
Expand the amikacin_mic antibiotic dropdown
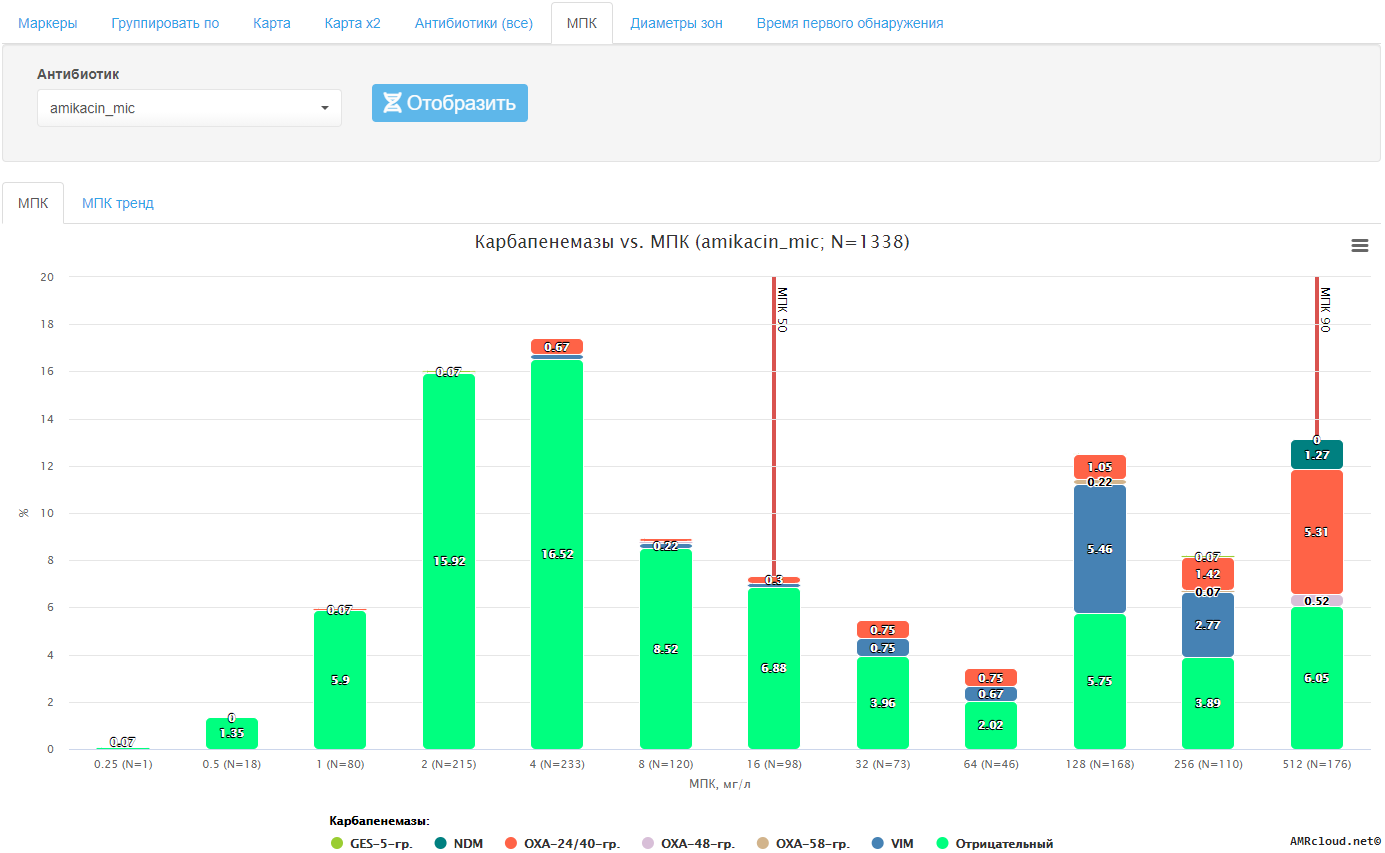pos(189,108)
